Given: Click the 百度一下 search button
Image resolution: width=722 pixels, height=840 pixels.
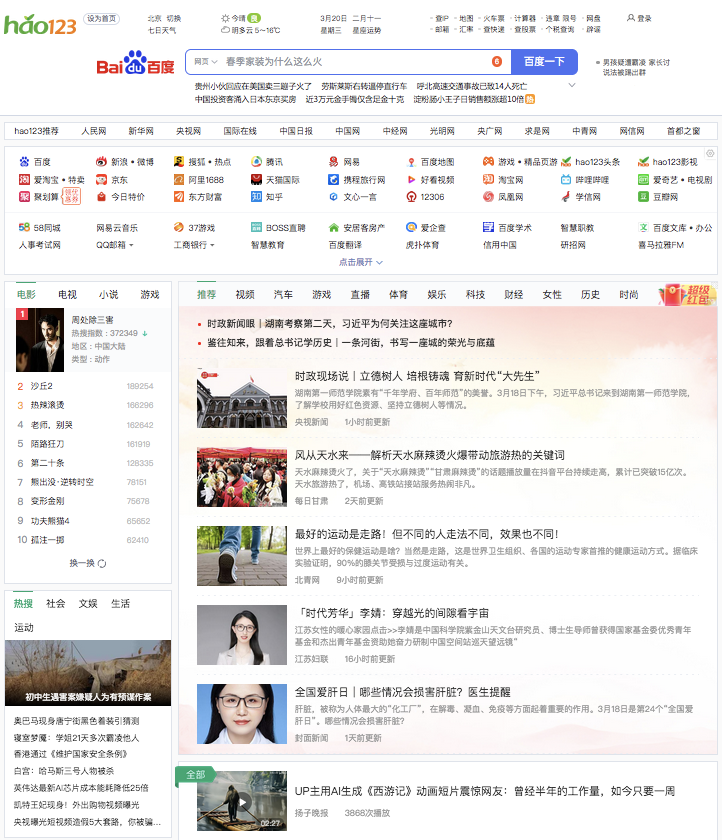Looking at the screenshot, I should tap(544, 62).
